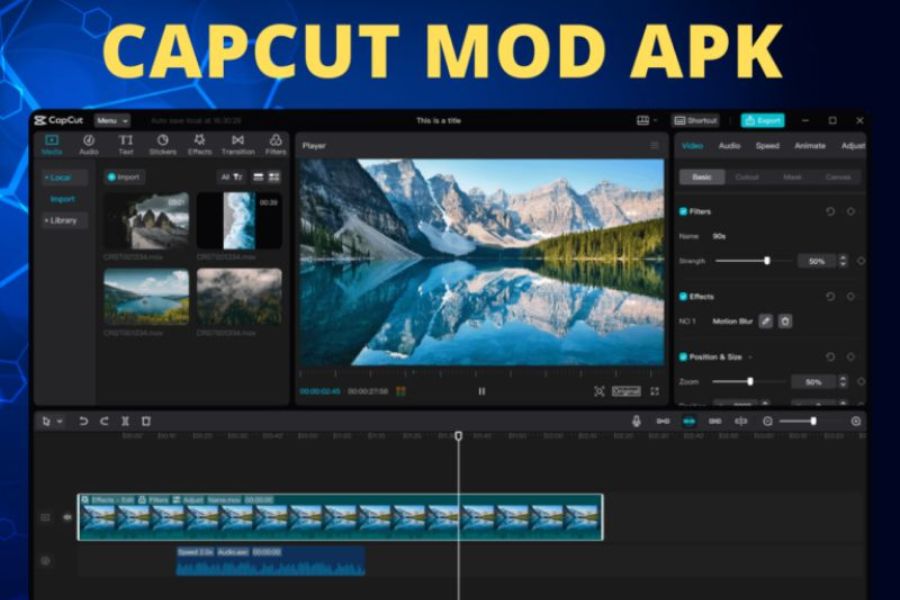Viewport: 900px width, 600px height.
Task: Toggle the main track magnet icon
Action: [x=663, y=421]
